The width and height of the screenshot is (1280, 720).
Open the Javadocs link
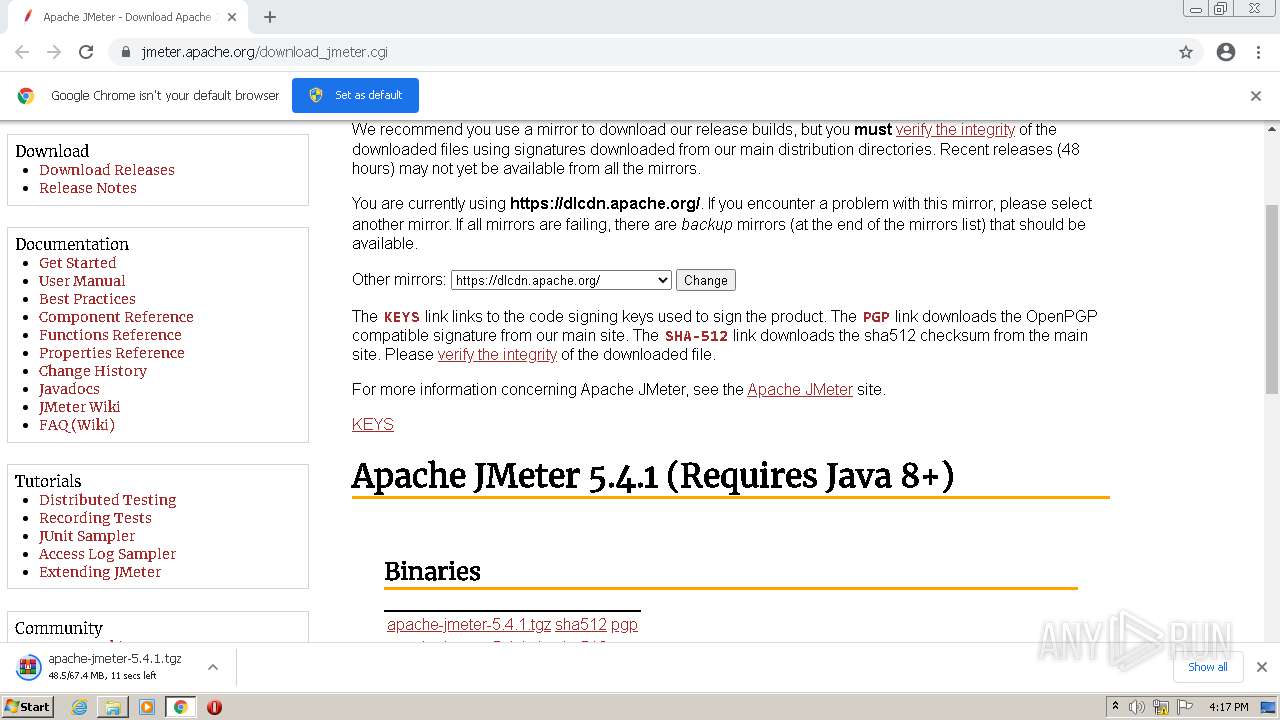pos(69,389)
